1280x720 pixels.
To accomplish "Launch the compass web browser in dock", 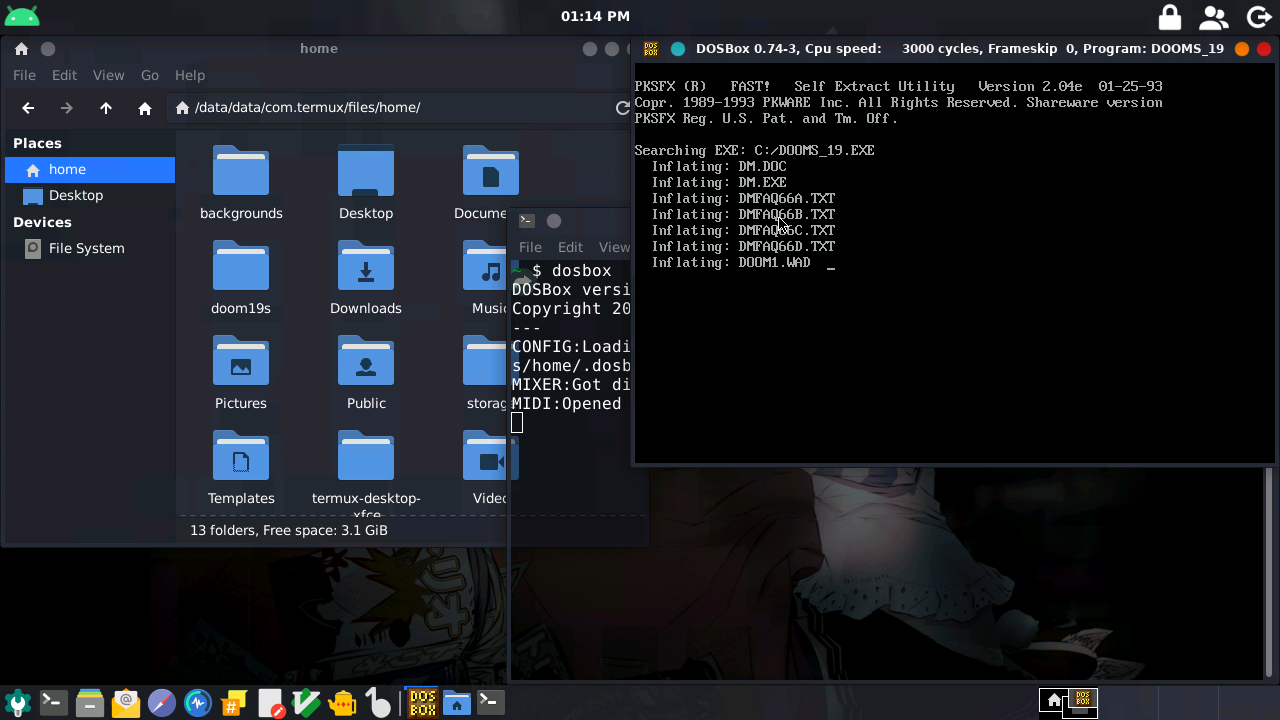I will pos(162,703).
